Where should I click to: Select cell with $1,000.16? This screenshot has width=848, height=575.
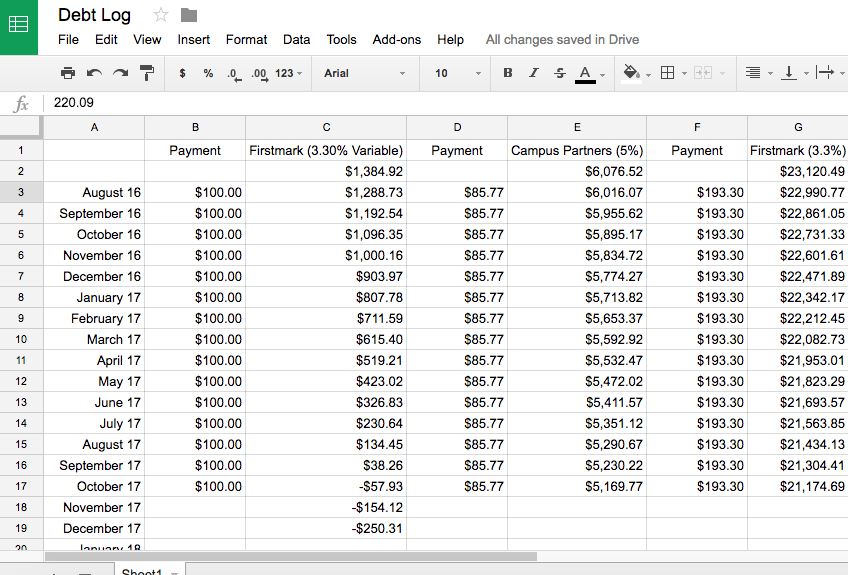click(x=326, y=255)
